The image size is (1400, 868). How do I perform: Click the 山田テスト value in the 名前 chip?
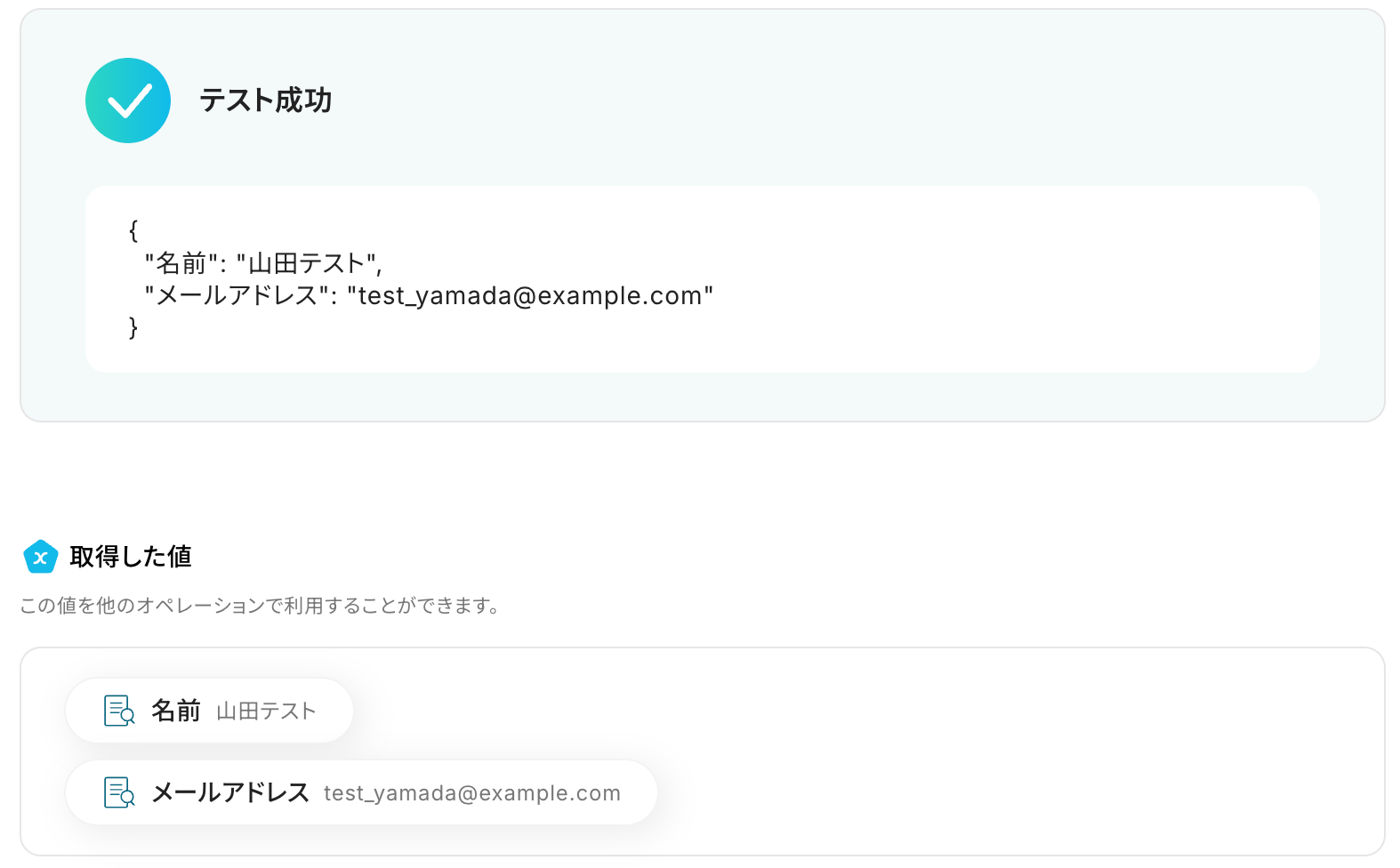[266, 711]
